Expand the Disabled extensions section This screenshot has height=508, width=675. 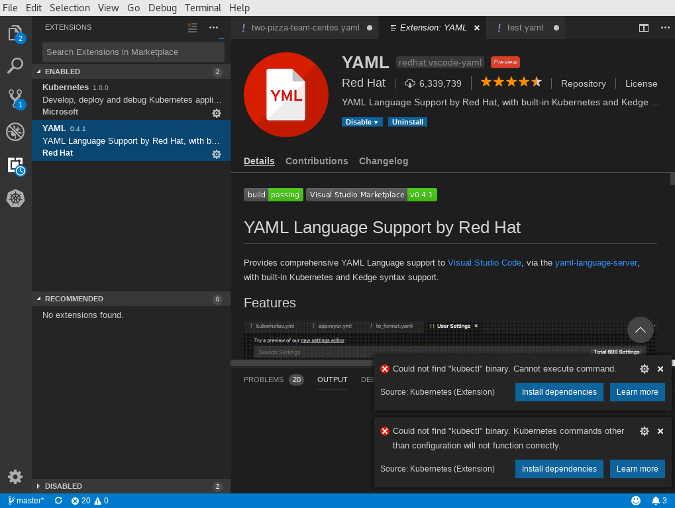38,486
